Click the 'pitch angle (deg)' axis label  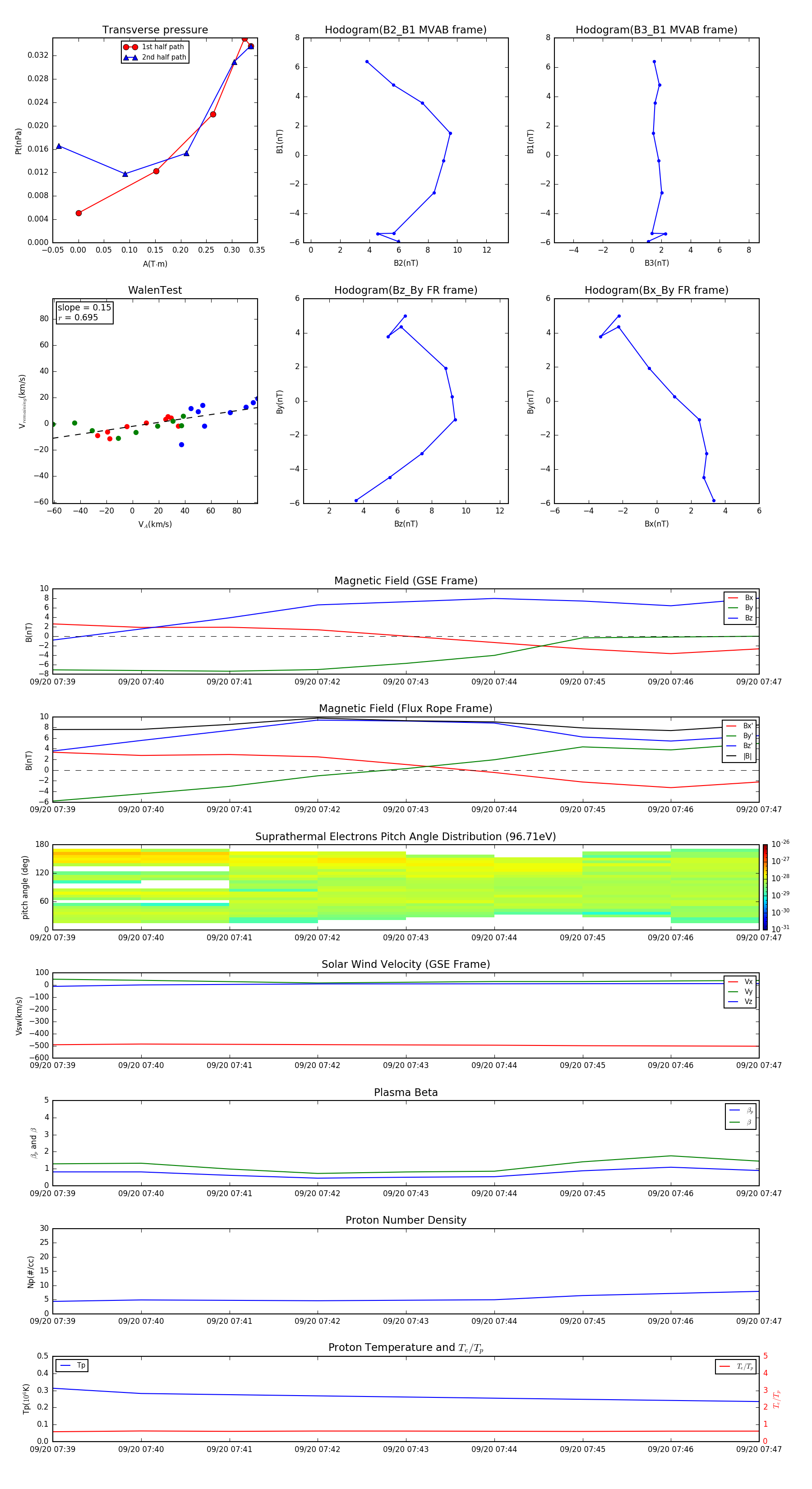[25, 887]
